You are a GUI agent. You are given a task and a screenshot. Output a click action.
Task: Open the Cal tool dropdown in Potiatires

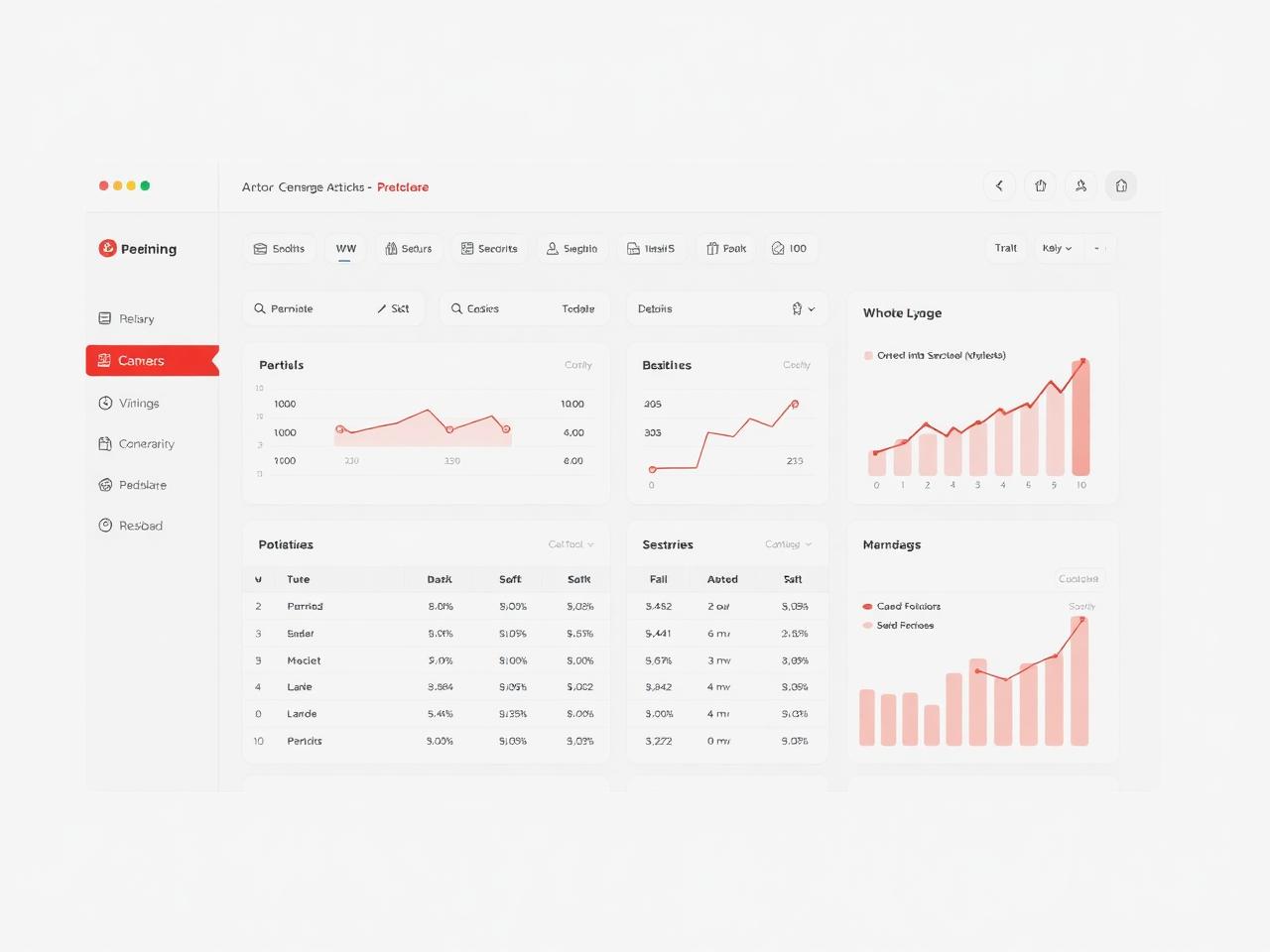pos(571,544)
